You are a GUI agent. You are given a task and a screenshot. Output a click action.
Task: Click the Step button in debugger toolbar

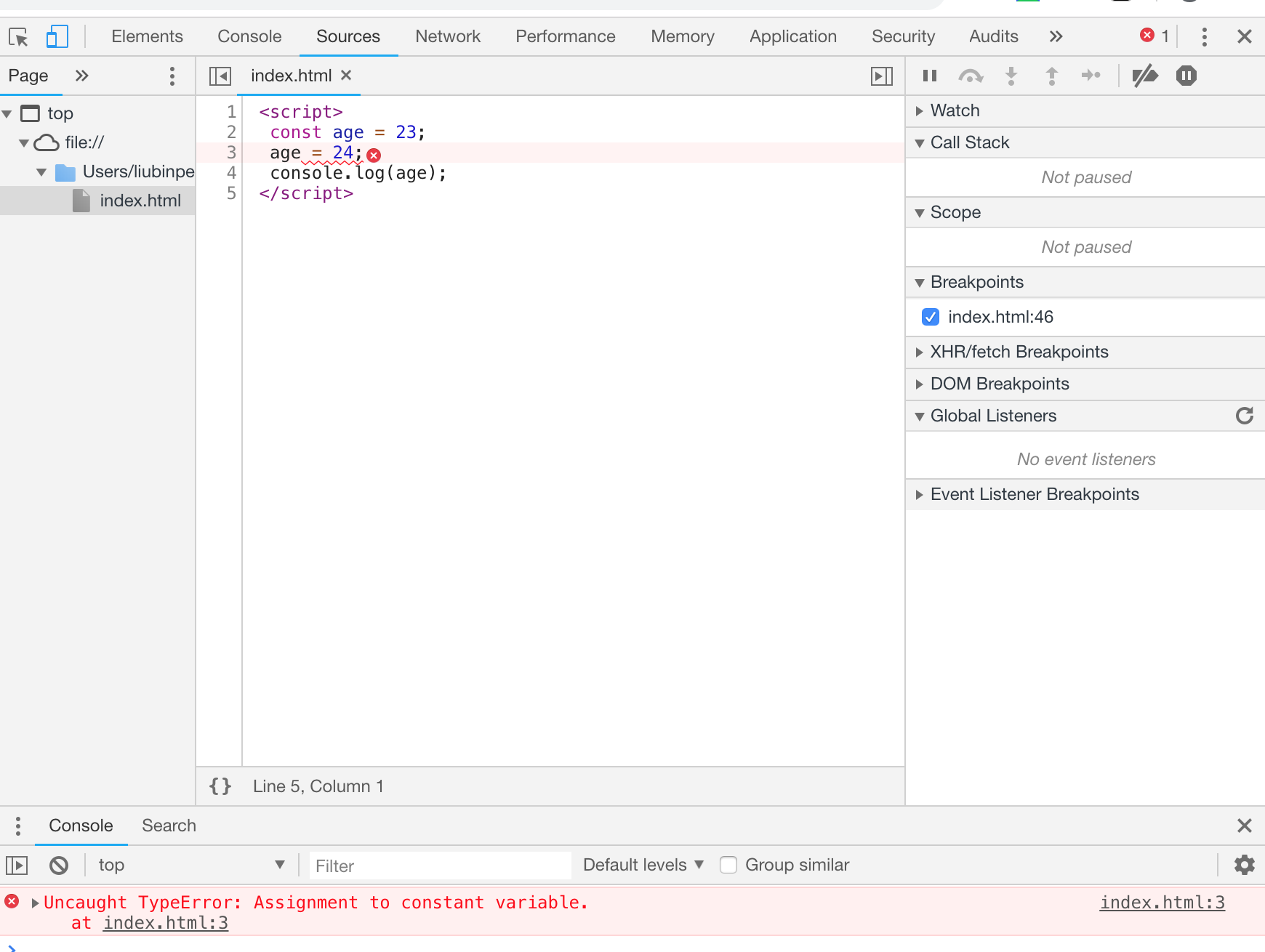pos(1091,76)
